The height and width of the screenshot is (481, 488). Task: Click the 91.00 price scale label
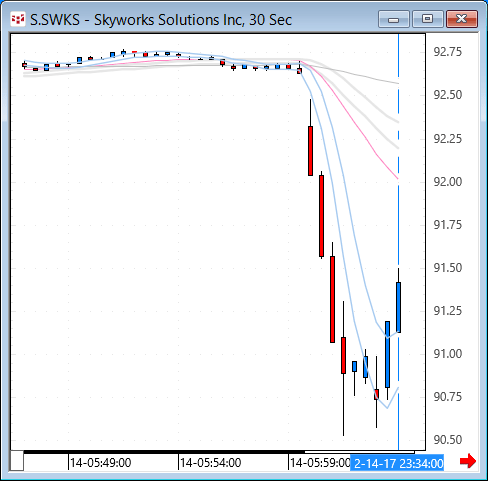click(448, 354)
